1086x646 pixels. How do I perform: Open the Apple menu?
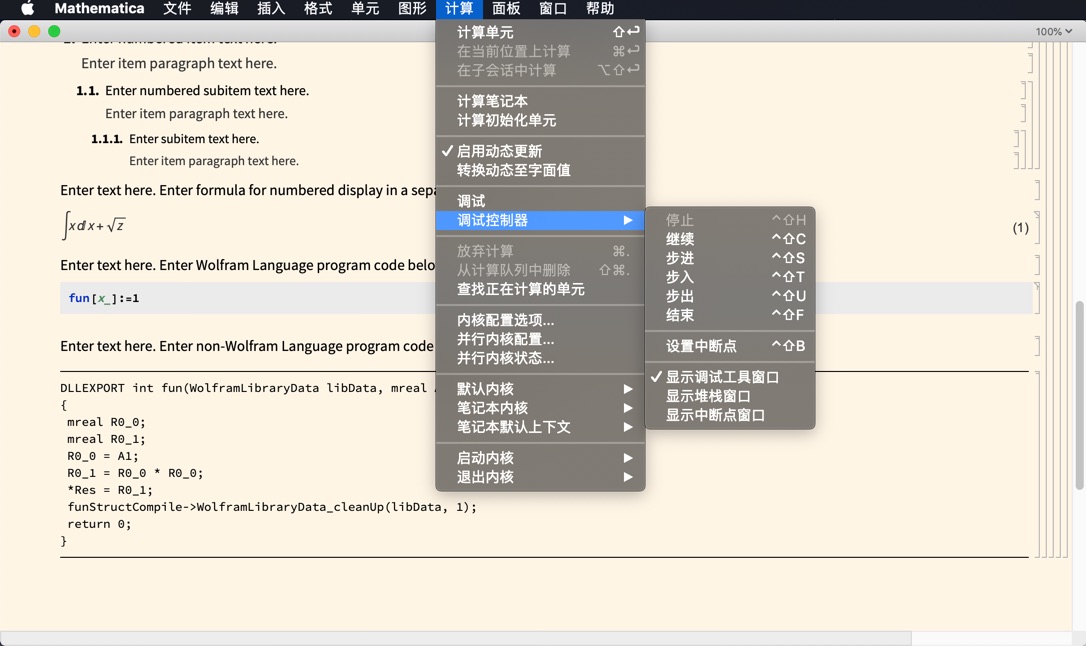27,8
